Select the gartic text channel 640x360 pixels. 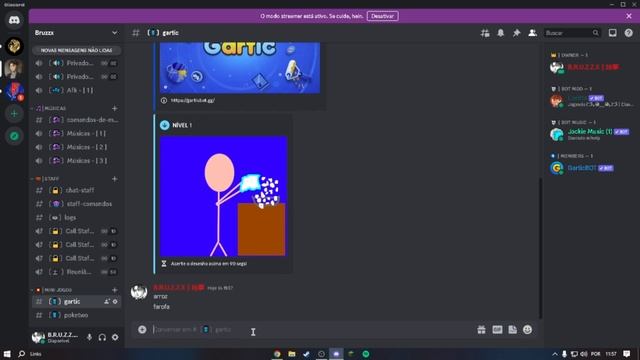point(76,302)
